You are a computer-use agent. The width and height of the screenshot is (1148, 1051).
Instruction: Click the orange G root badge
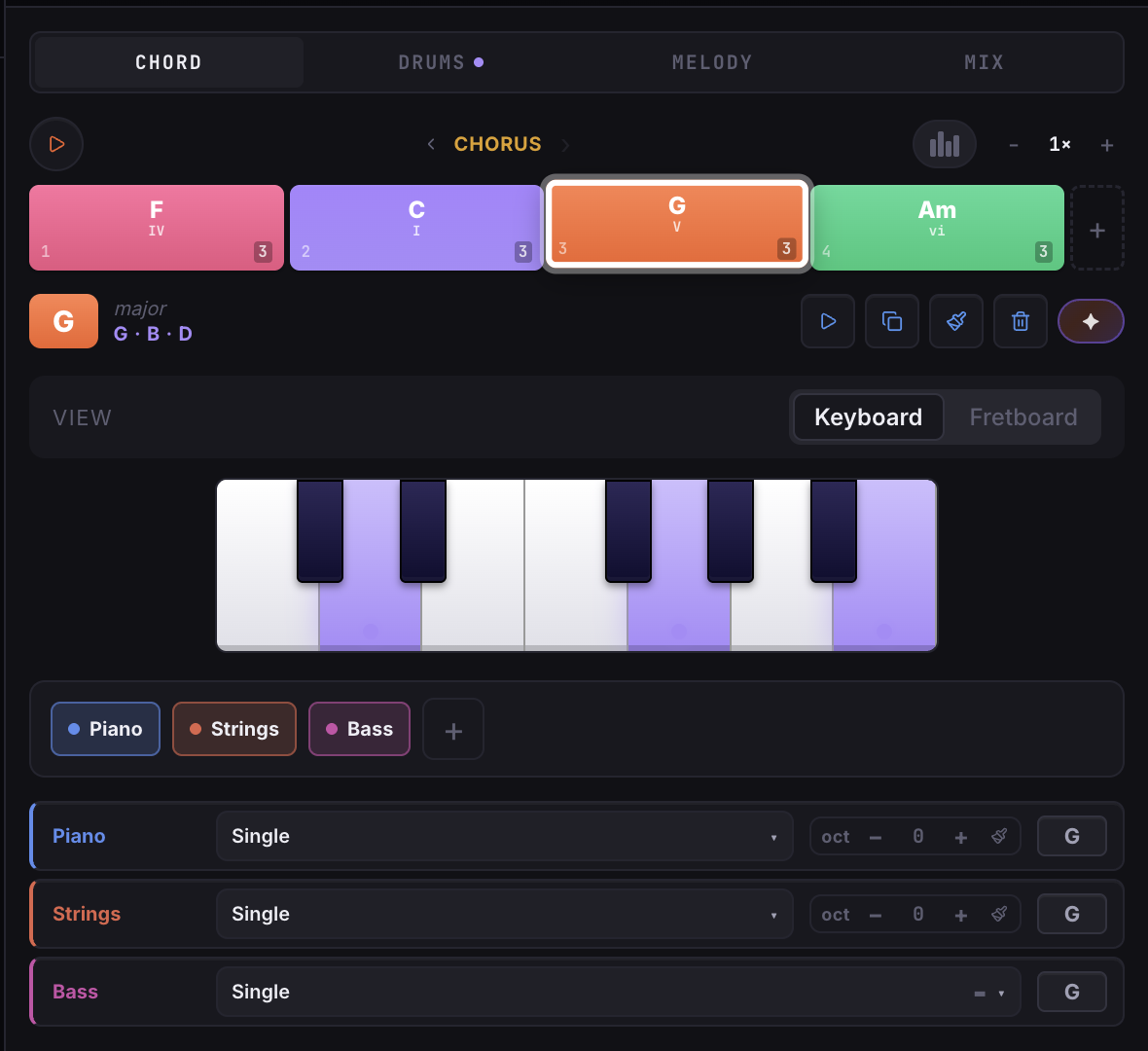(63, 321)
